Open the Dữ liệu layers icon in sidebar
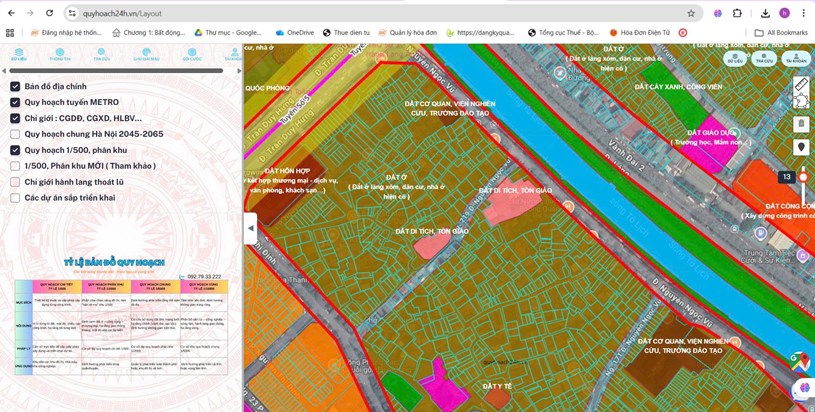The height and width of the screenshot is (412, 815). click(x=18, y=54)
